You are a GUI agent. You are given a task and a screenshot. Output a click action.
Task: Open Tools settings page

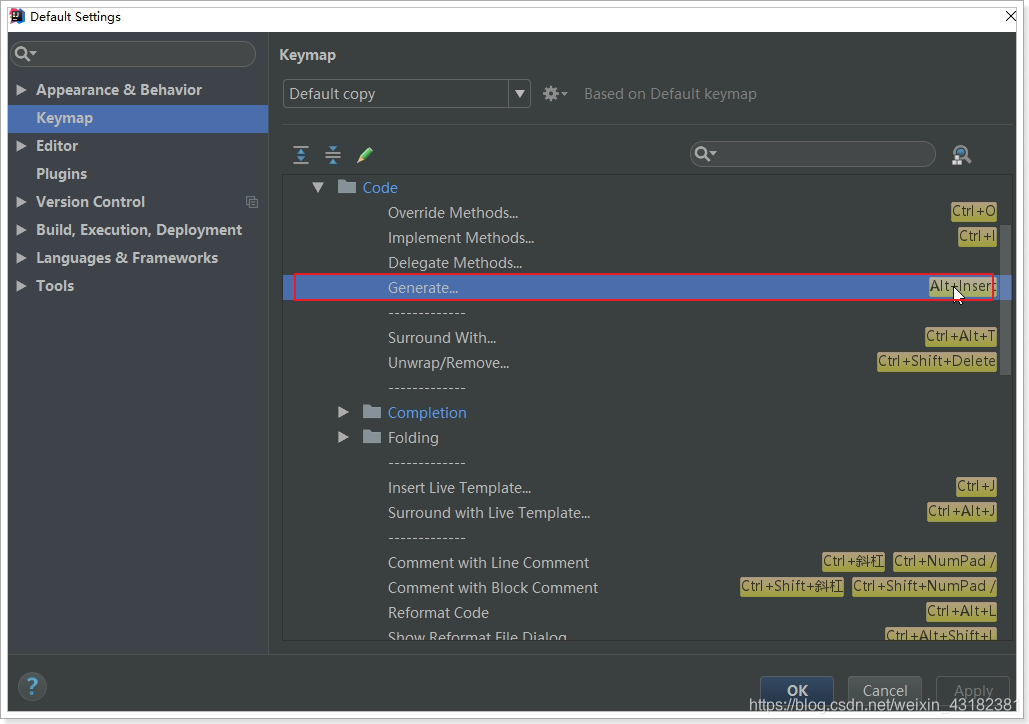[55, 286]
